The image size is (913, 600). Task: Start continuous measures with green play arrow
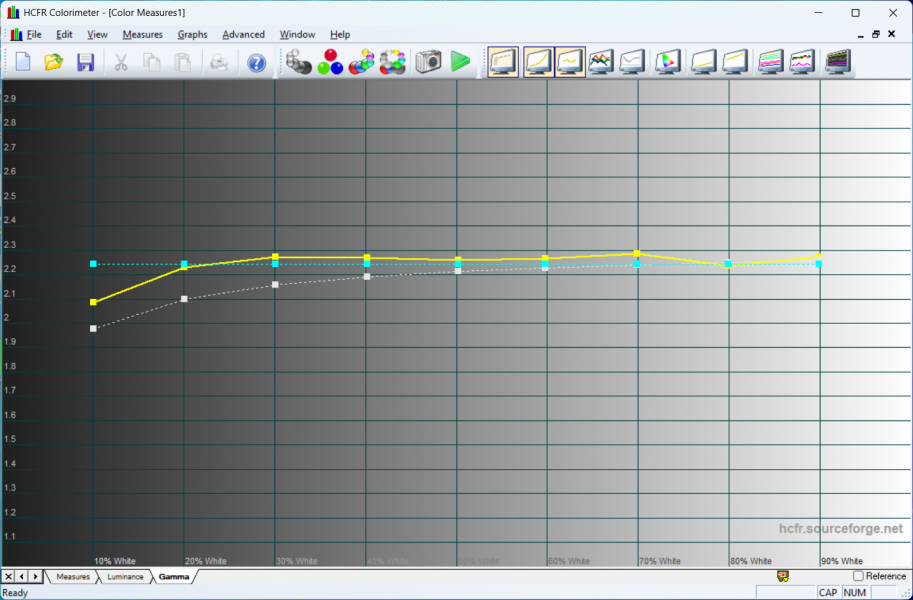460,62
